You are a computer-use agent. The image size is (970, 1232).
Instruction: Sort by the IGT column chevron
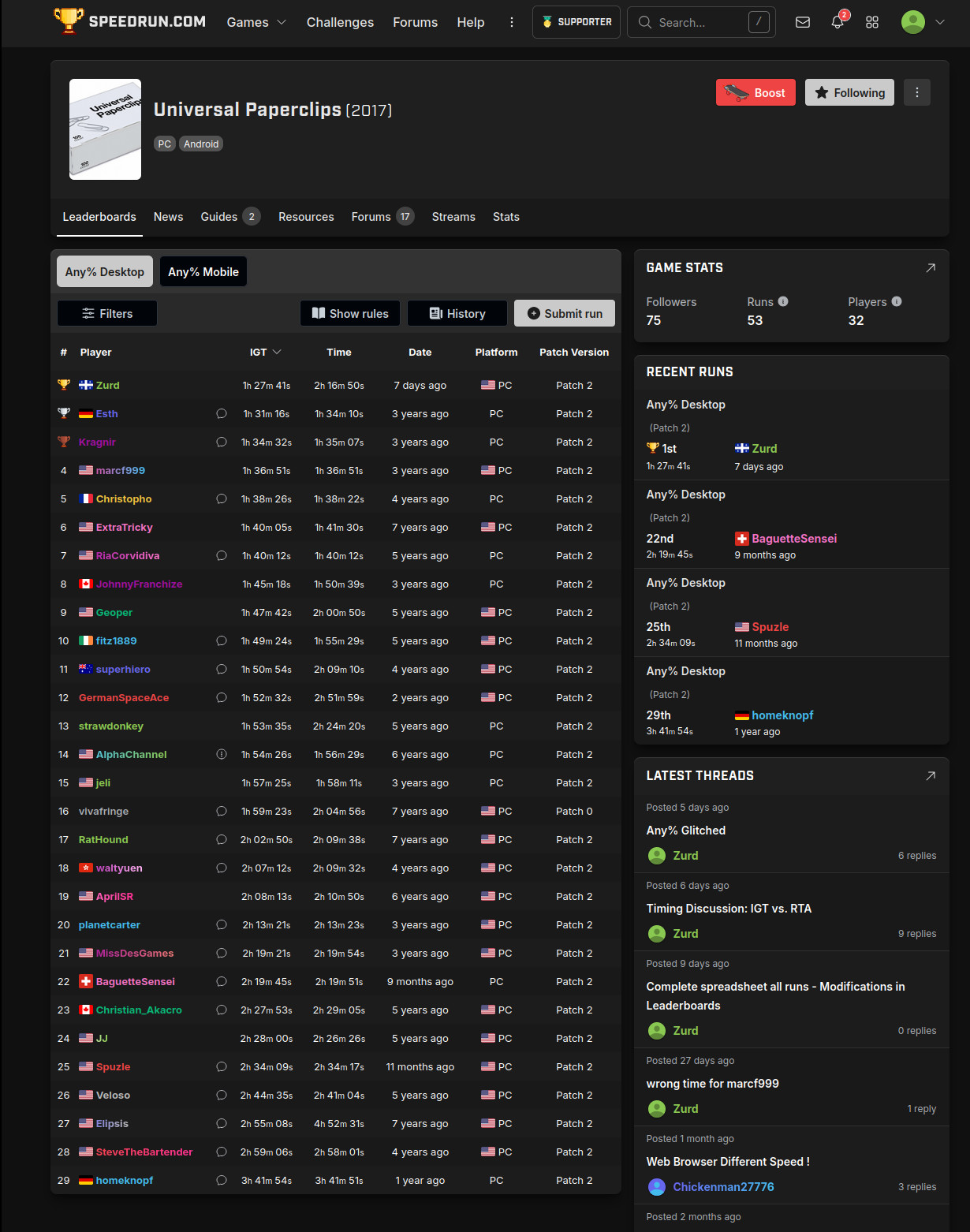pyautogui.click(x=277, y=352)
